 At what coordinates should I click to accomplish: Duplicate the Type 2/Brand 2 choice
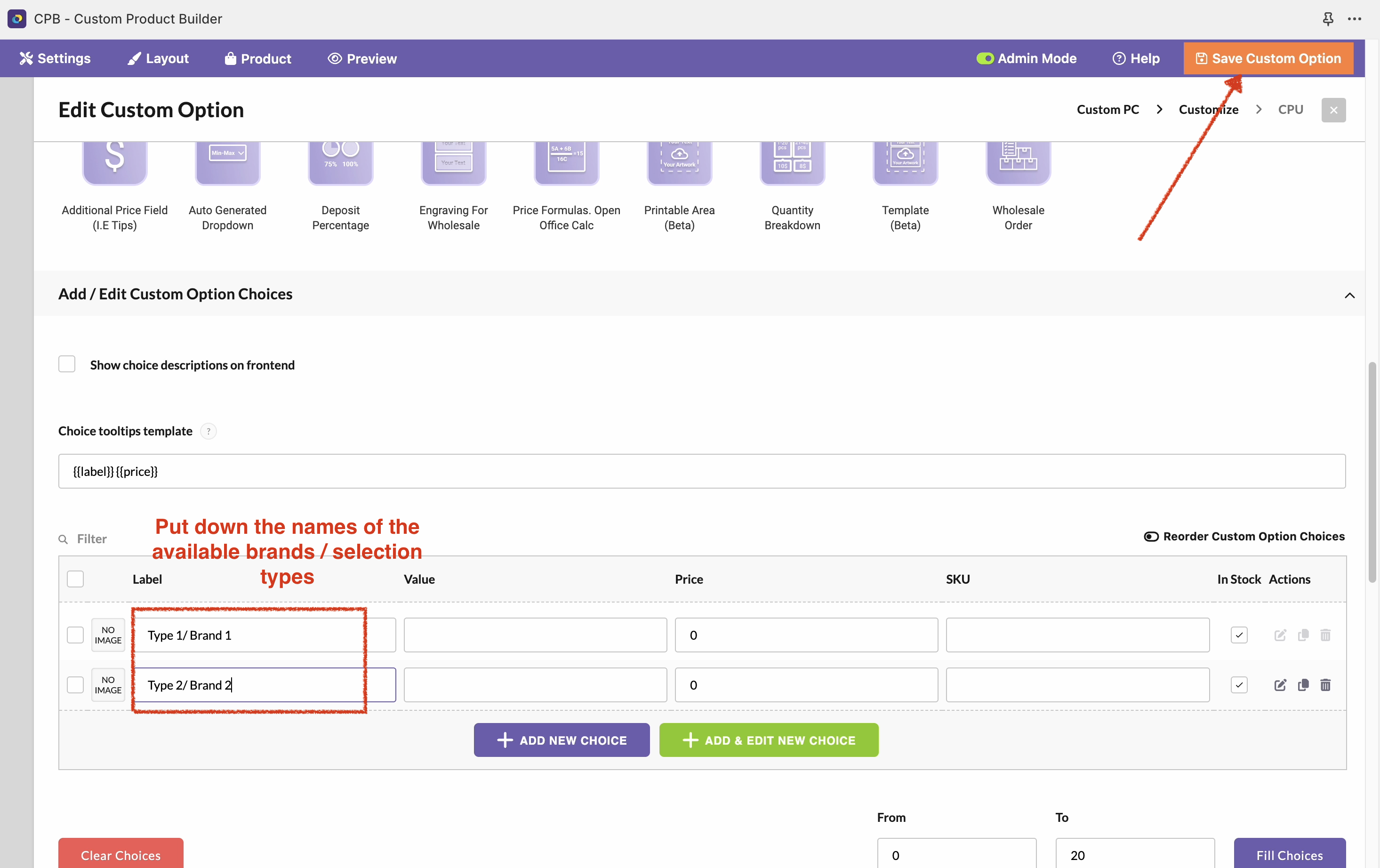pos(1303,685)
